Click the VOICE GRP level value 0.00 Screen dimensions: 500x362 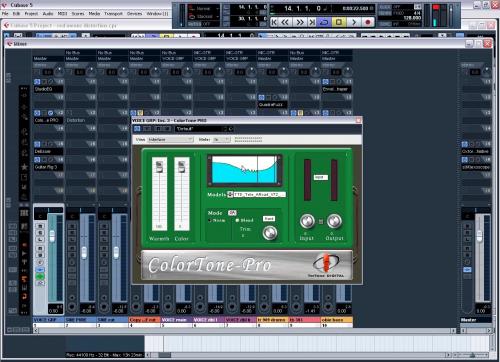54,311
